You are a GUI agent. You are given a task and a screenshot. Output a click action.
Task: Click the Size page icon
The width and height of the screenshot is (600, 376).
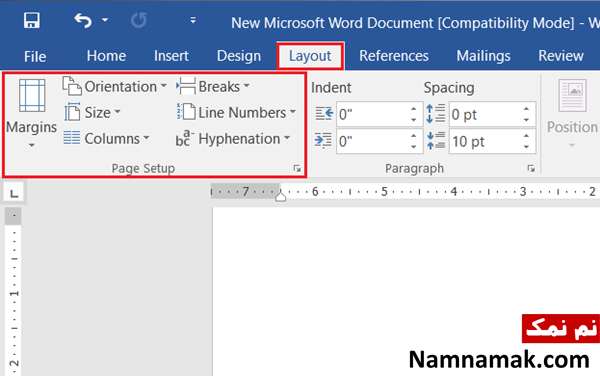pyautogui.click(x=72, y=112)
